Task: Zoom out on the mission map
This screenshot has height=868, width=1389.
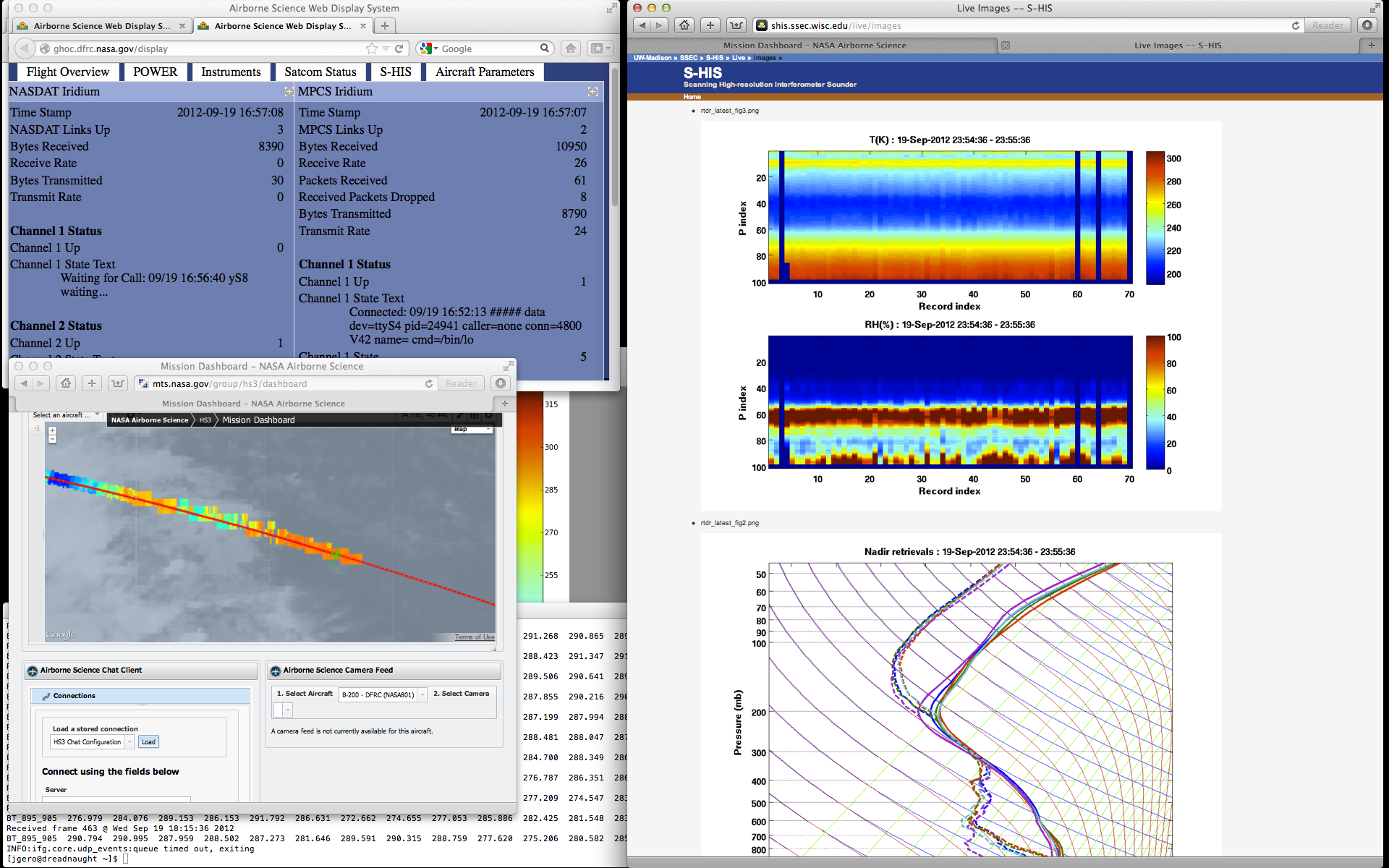Action: click(52, 439)
